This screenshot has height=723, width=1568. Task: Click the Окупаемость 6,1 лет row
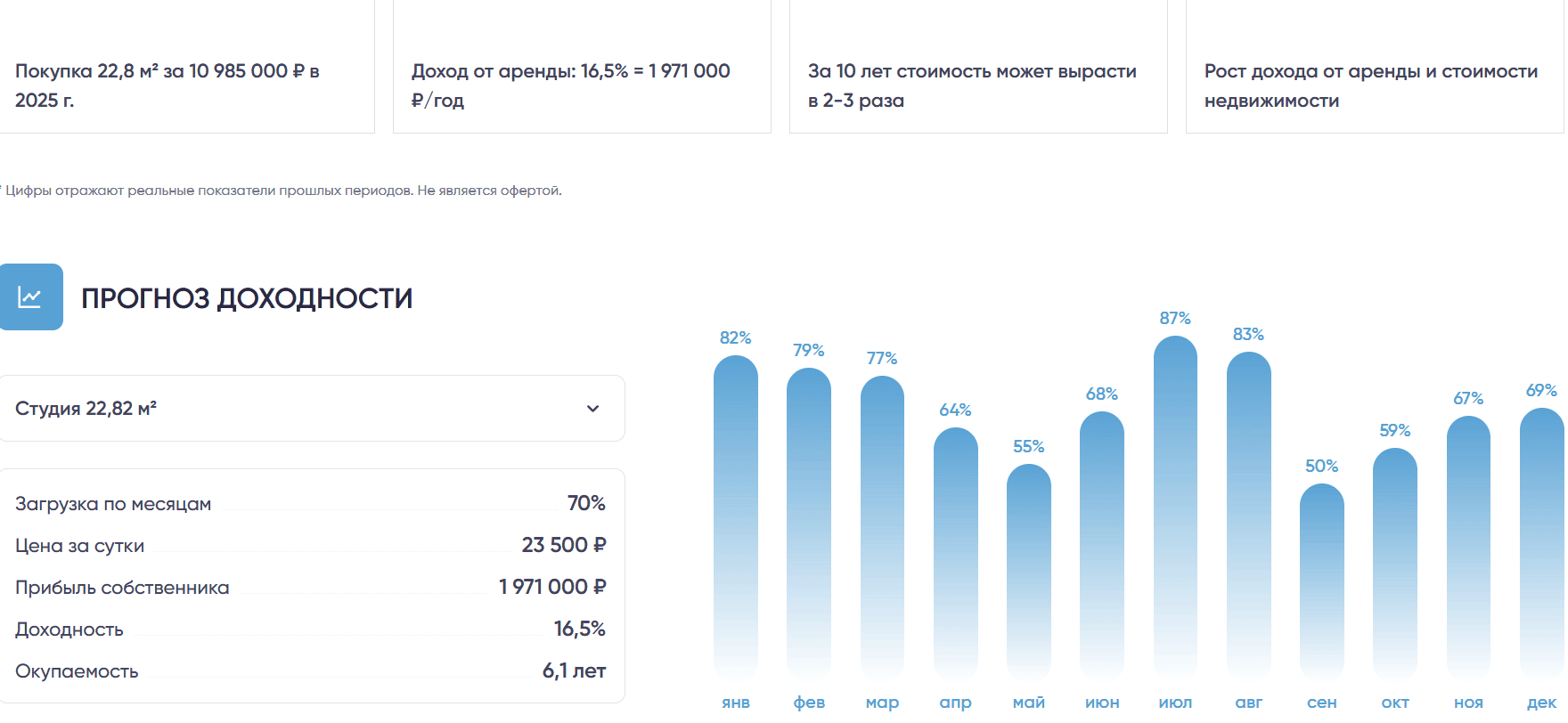(x=310, y=671)
